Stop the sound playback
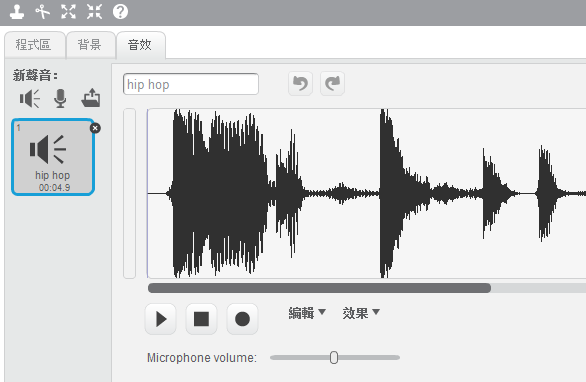The height and width of the screenshot is (382, 586). point(201,319)
